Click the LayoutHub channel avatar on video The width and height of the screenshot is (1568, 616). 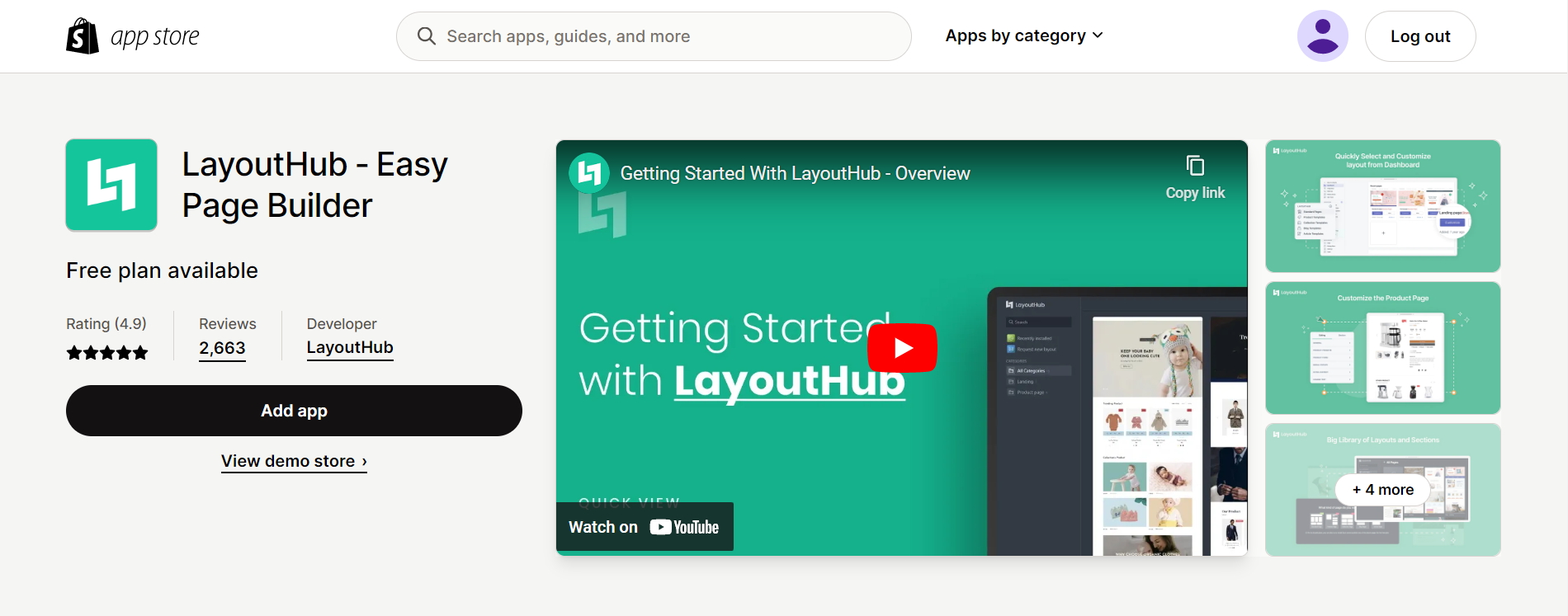point(589,173)
